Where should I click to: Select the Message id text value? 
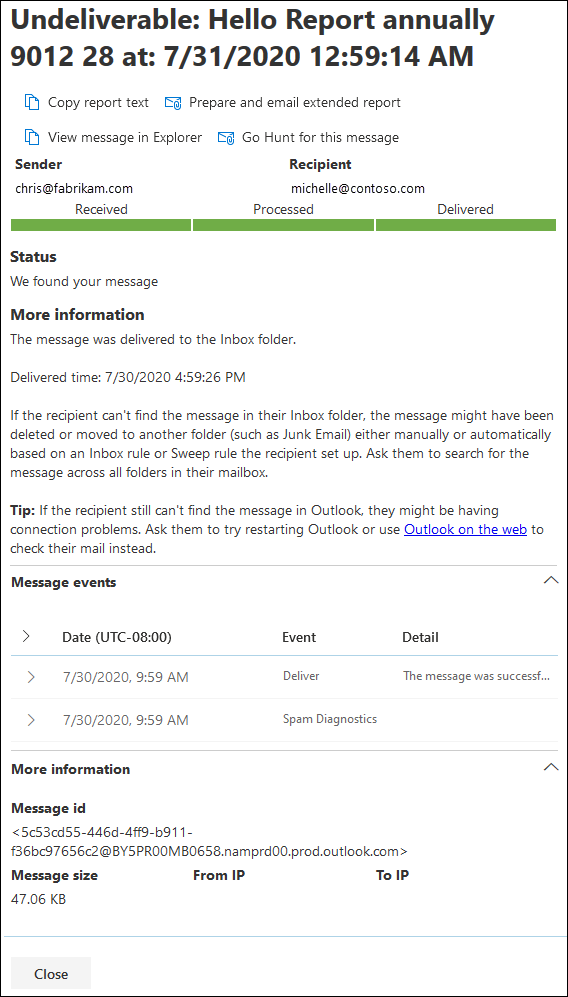[210, 841]
